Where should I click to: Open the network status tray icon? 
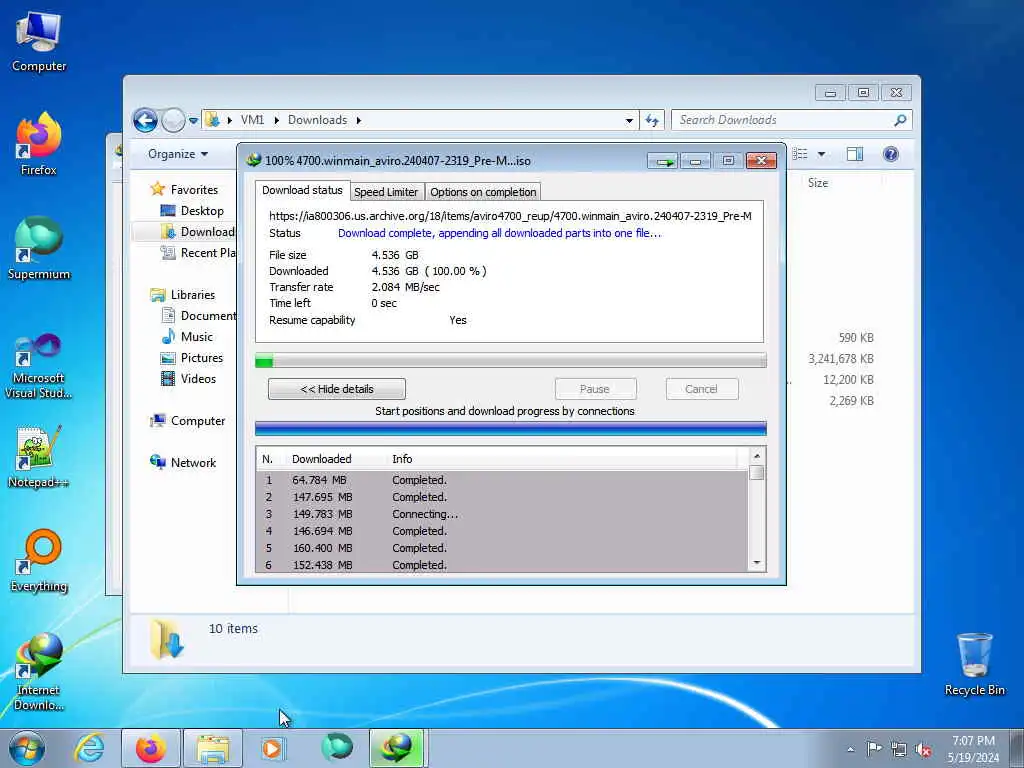[x=899, y=750]
